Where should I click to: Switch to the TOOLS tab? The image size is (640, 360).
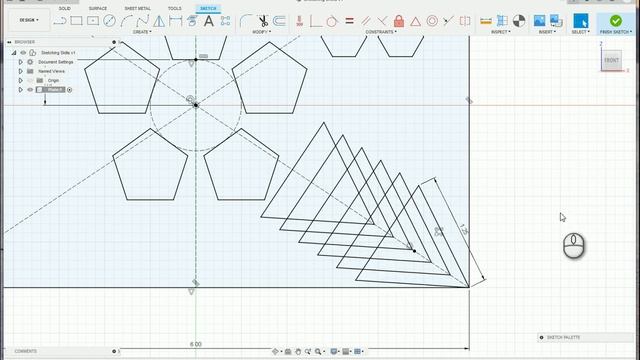175,8
